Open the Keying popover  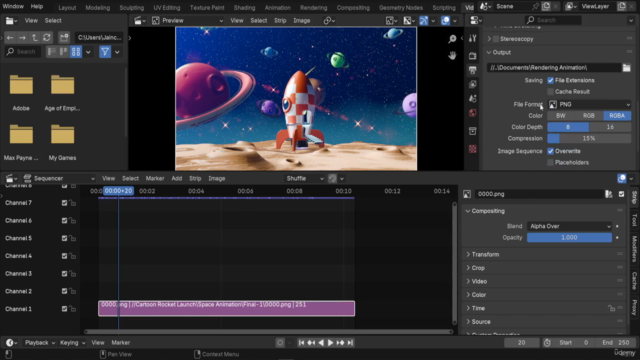point(72,343)
